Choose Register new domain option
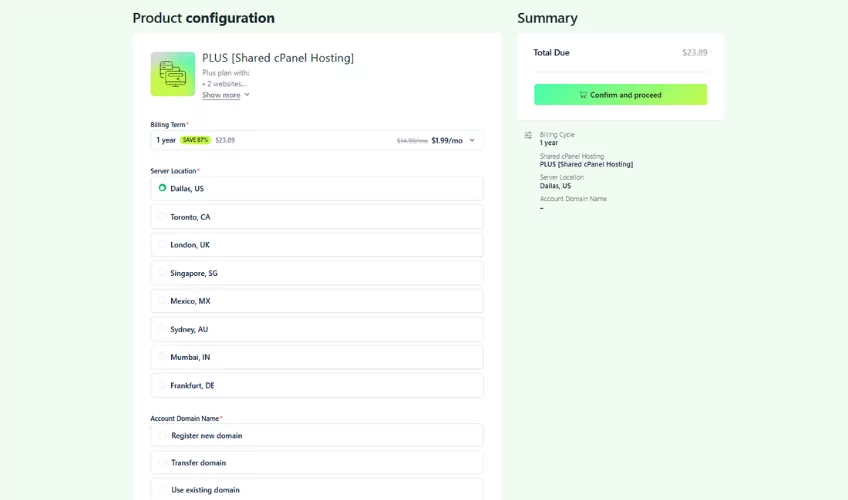The height and width of the screenshot is (500, 848). click(x=316, y=436)
